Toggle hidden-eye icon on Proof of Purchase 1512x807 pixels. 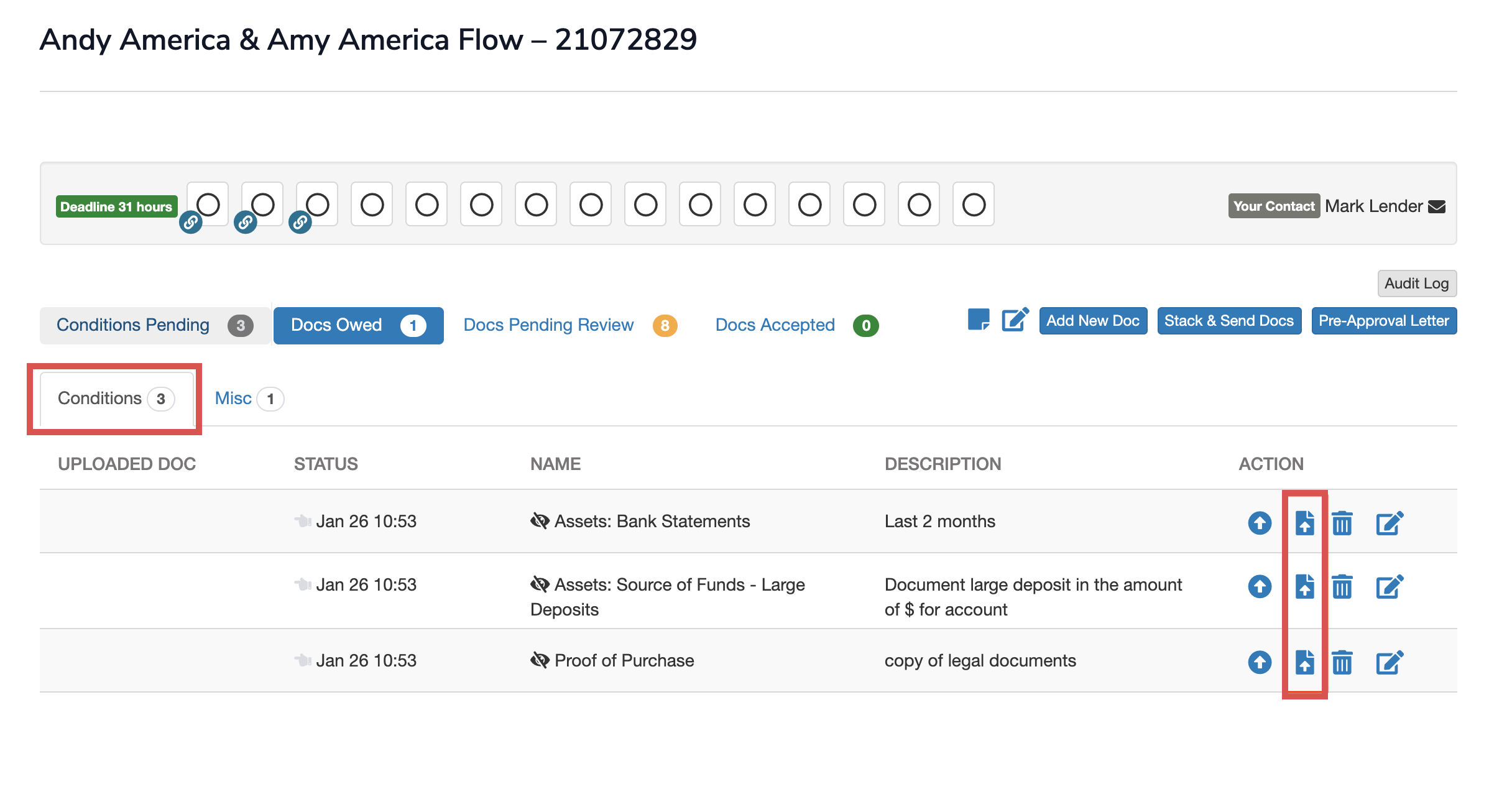pyautogui.click(x=540, y=660)
